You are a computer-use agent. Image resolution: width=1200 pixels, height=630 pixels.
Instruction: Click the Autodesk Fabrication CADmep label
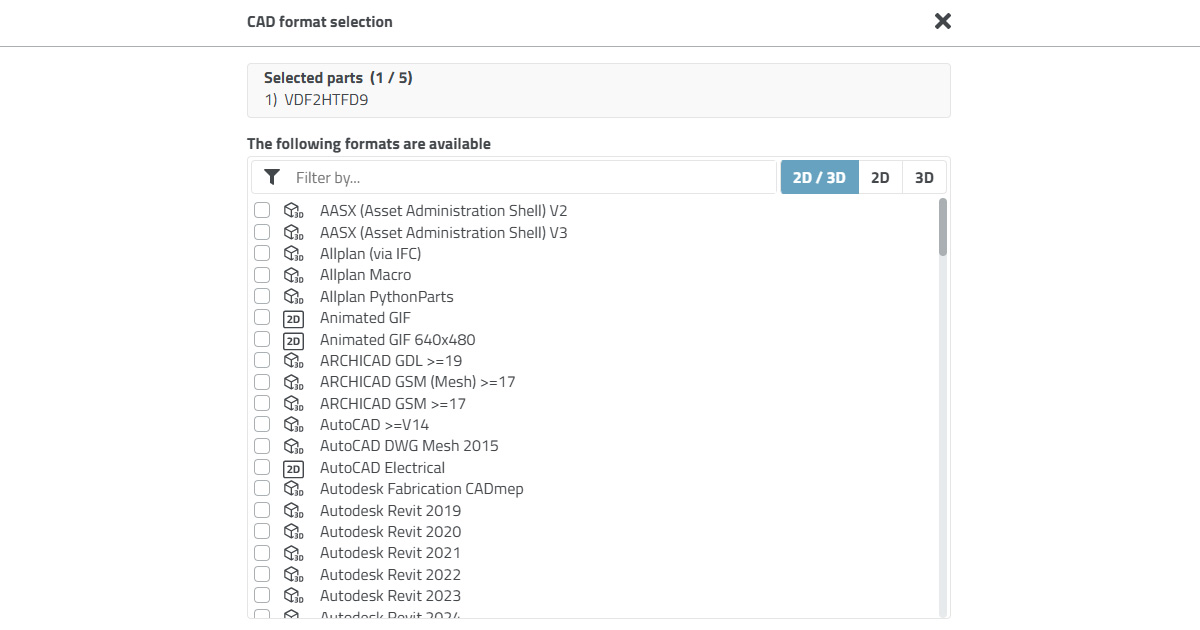pyautogui.click(x=421, y=489)
